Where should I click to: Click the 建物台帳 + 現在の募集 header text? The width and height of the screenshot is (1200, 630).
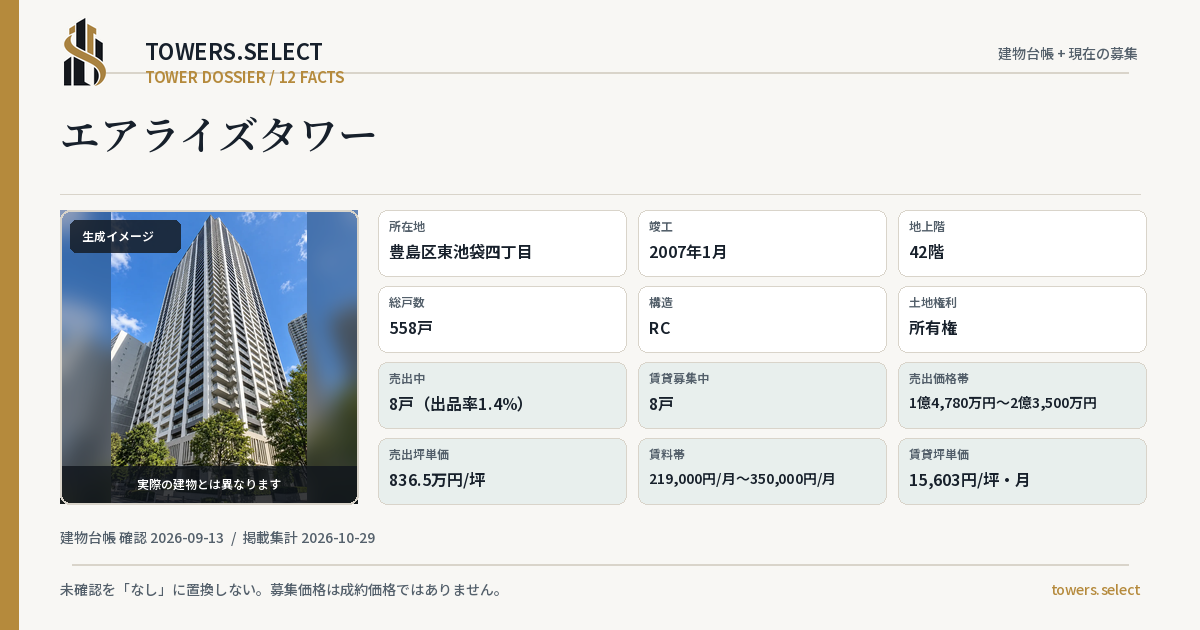pos(1068,53)
